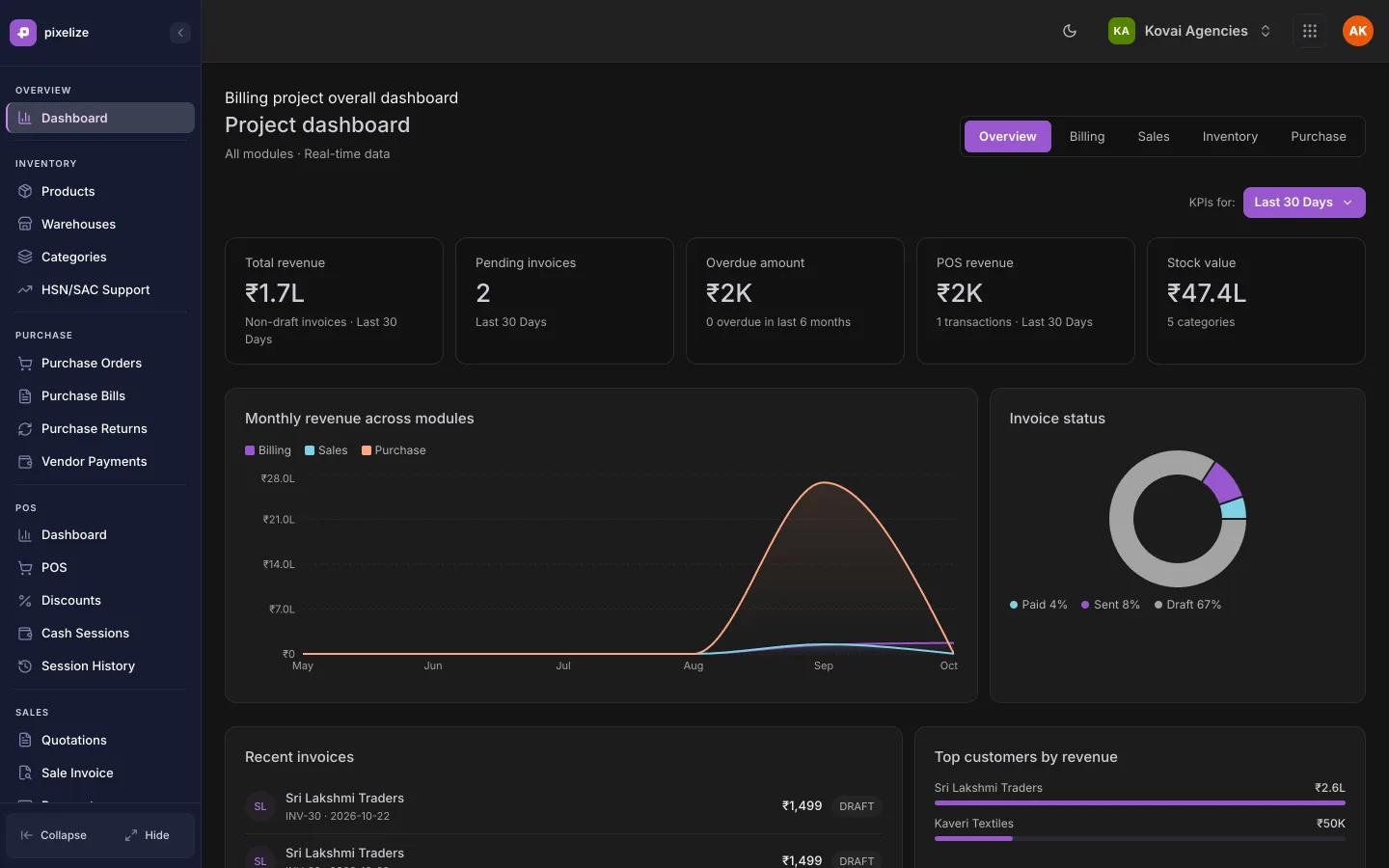The image size is (1389, 868).
Task: Click the Invoice status donut chart
Action: (x=1178, y=519)
